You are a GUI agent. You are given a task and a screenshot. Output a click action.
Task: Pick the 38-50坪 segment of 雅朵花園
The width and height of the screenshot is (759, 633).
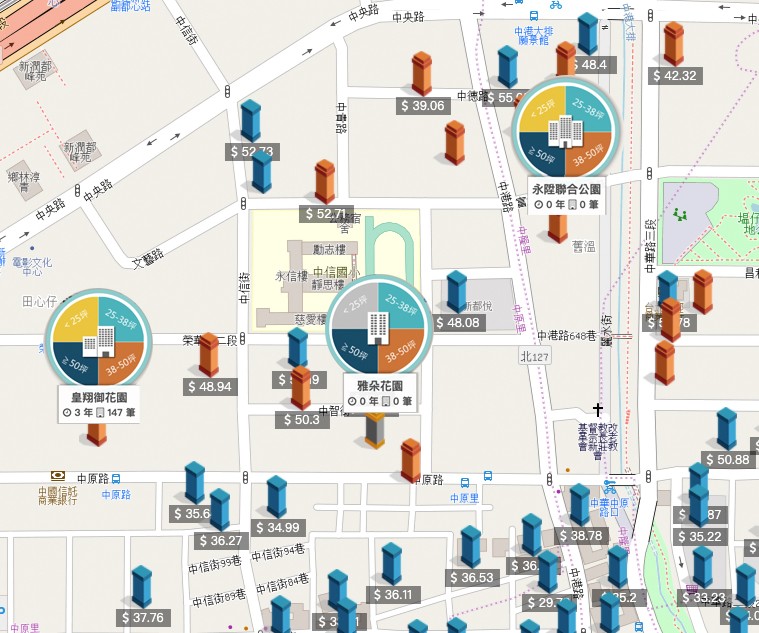pos(401,349)
